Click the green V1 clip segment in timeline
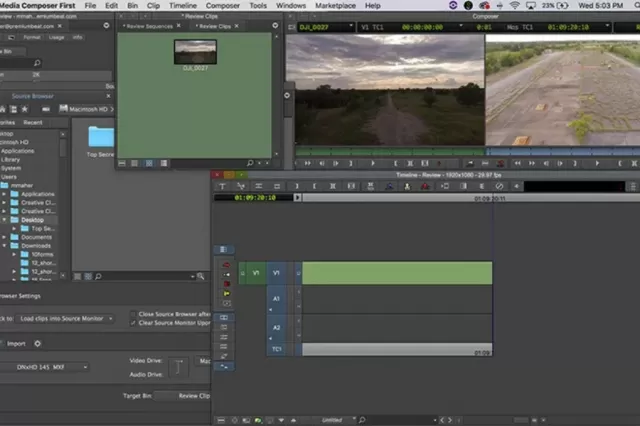640x426 pixels. [x=397, y=273]
